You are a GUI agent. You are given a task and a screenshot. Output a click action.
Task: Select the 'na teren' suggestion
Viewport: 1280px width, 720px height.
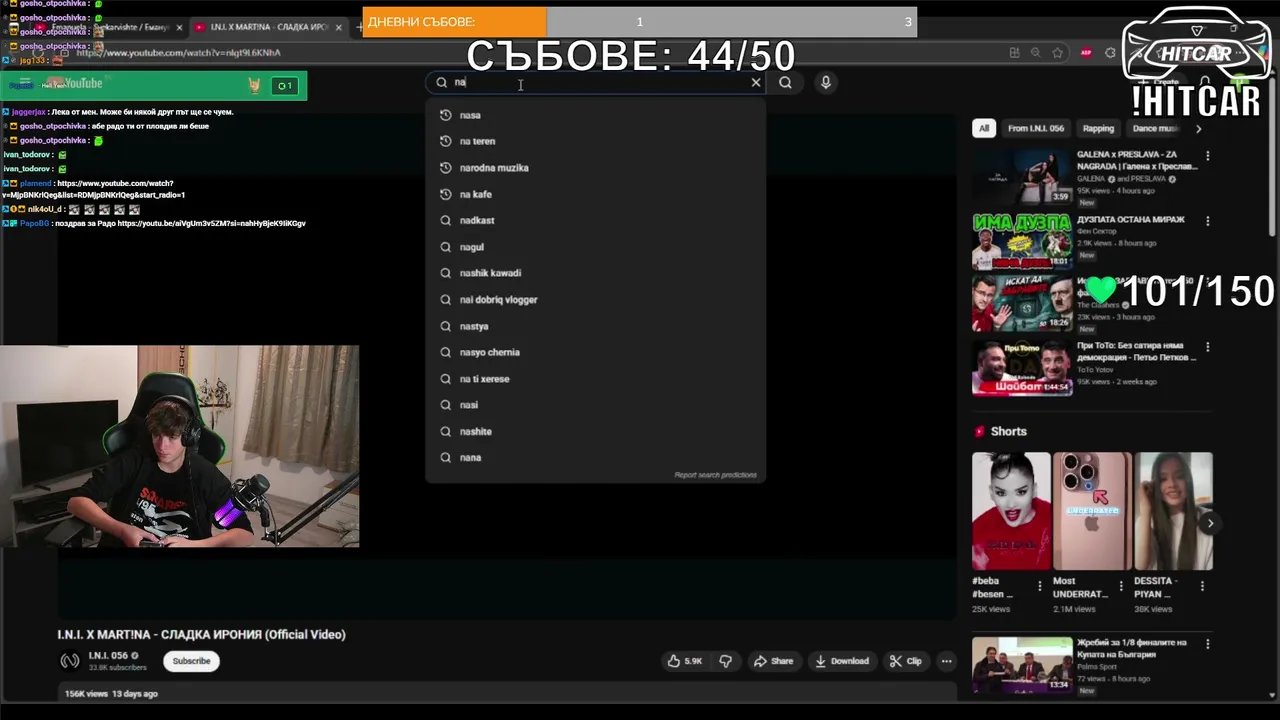click(595, 141)
